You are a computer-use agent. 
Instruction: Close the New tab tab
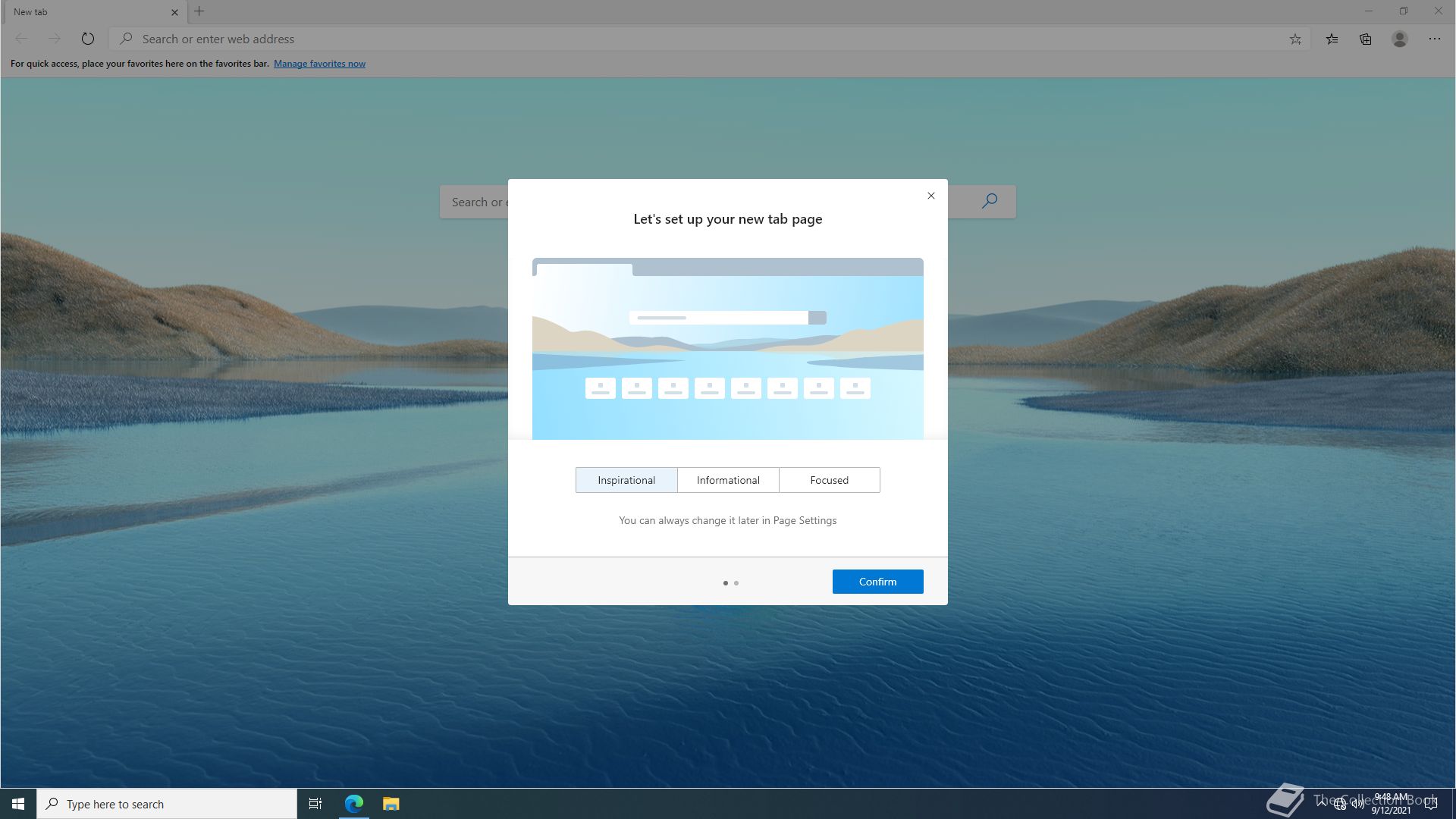tap(174, 12)
